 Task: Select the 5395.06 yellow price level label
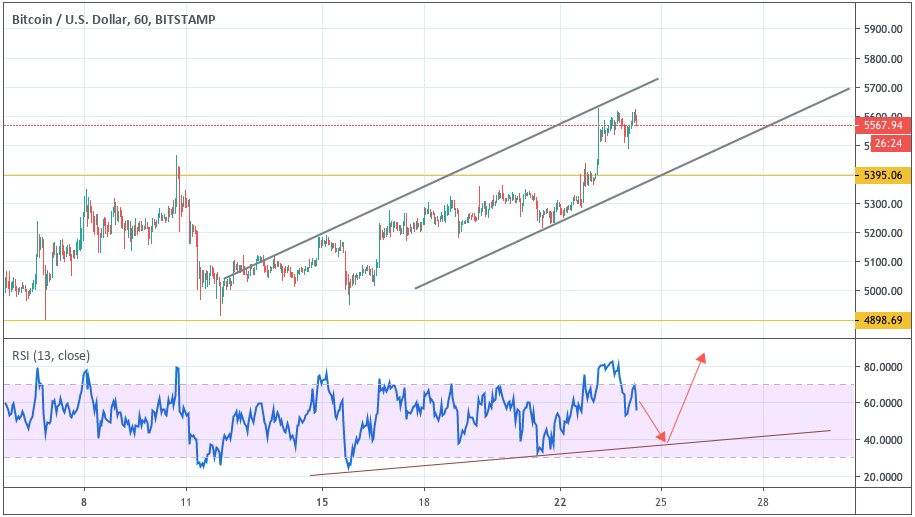point(882,175)
